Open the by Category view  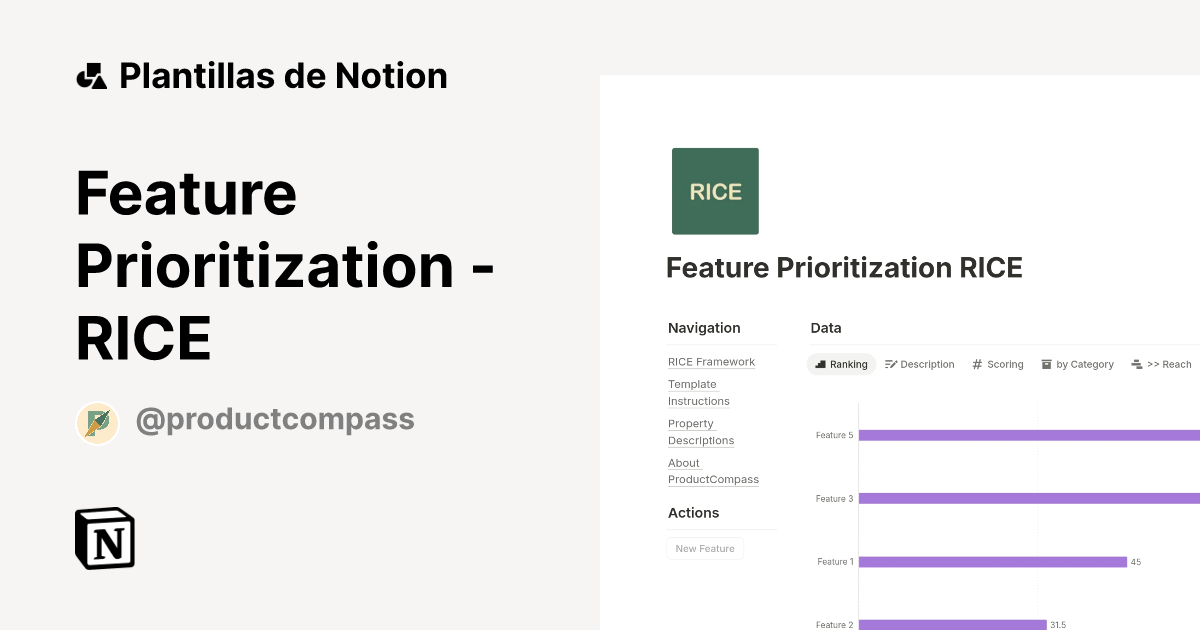click(1083, 364)
